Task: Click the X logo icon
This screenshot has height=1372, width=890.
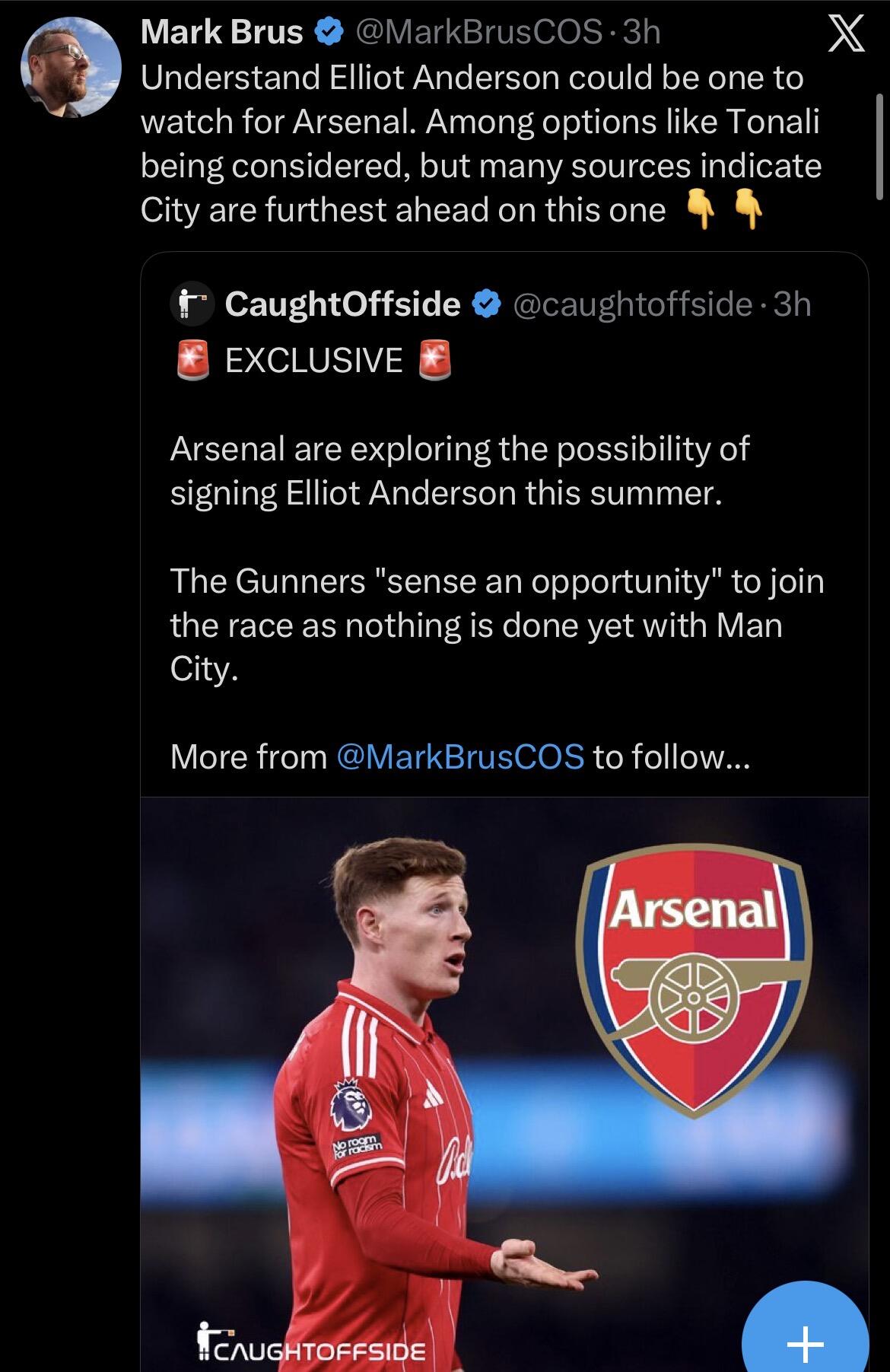Action: click(845, 36)
